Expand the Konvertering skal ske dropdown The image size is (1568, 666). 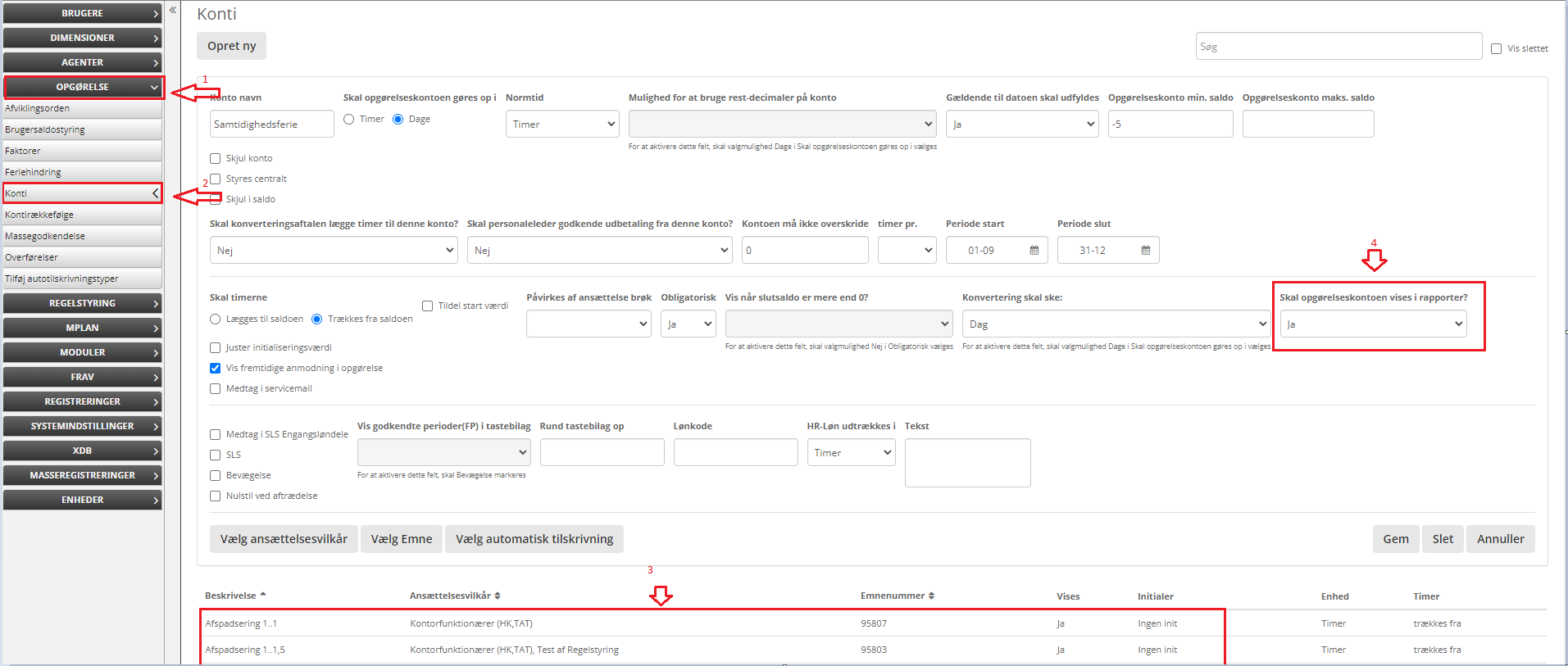pyautogui.click(x=1116, y=324)
